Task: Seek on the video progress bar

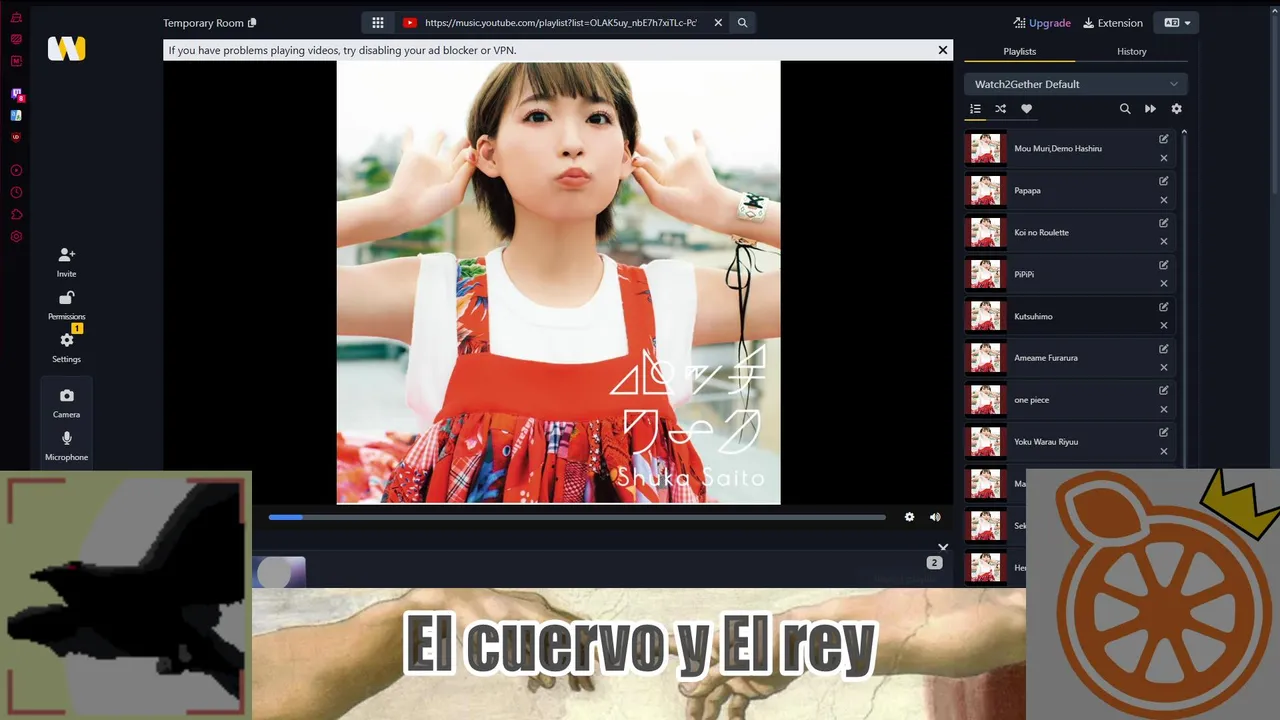Action: click(x=577, y=517)
